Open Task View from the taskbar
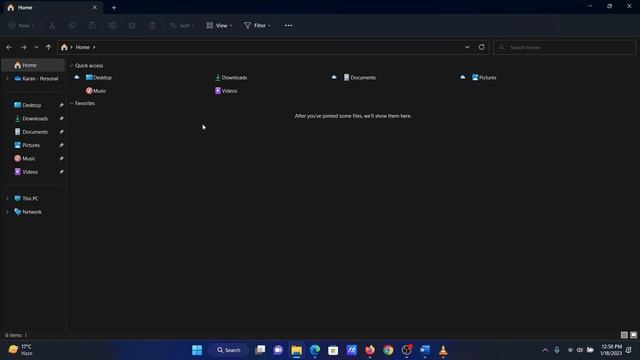This screenshot has height=360, width=640. (x=260, y=350)
